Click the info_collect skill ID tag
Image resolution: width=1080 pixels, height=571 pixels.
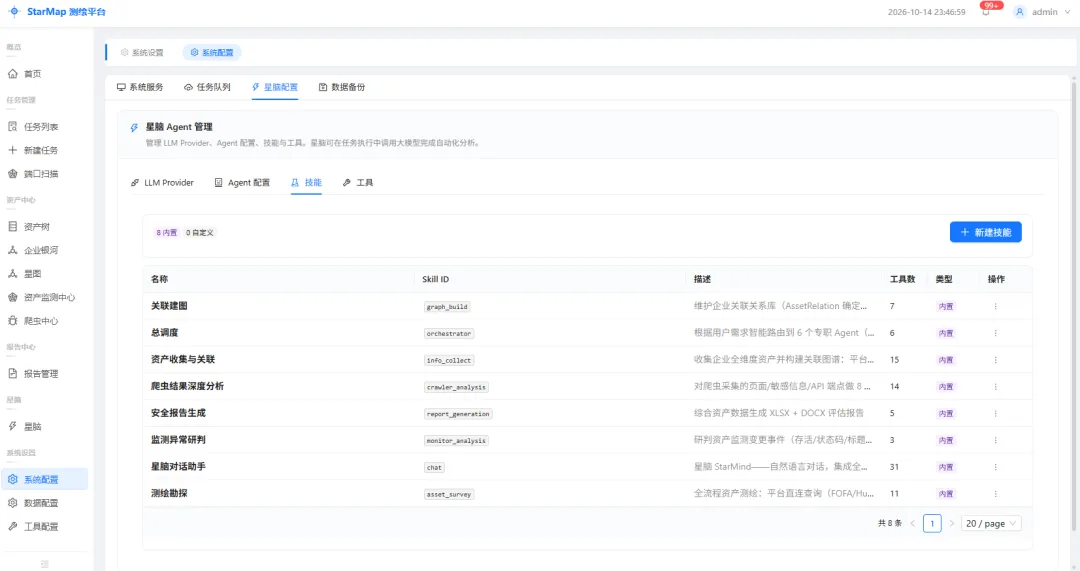pos(448,360)
